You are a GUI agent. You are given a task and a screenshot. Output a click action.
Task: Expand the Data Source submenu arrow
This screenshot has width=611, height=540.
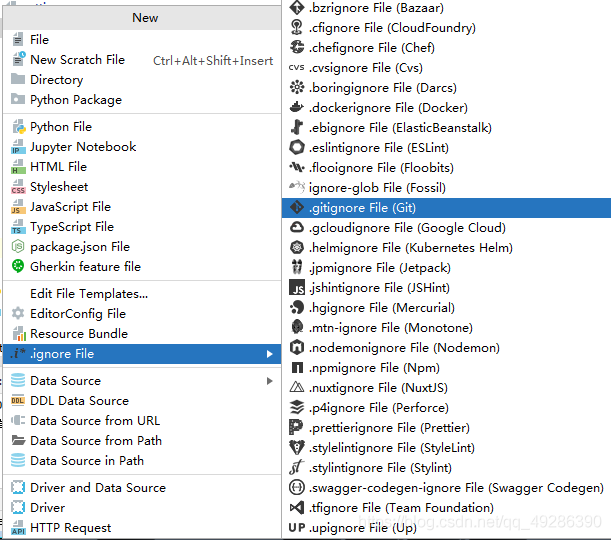click(269, 381)
